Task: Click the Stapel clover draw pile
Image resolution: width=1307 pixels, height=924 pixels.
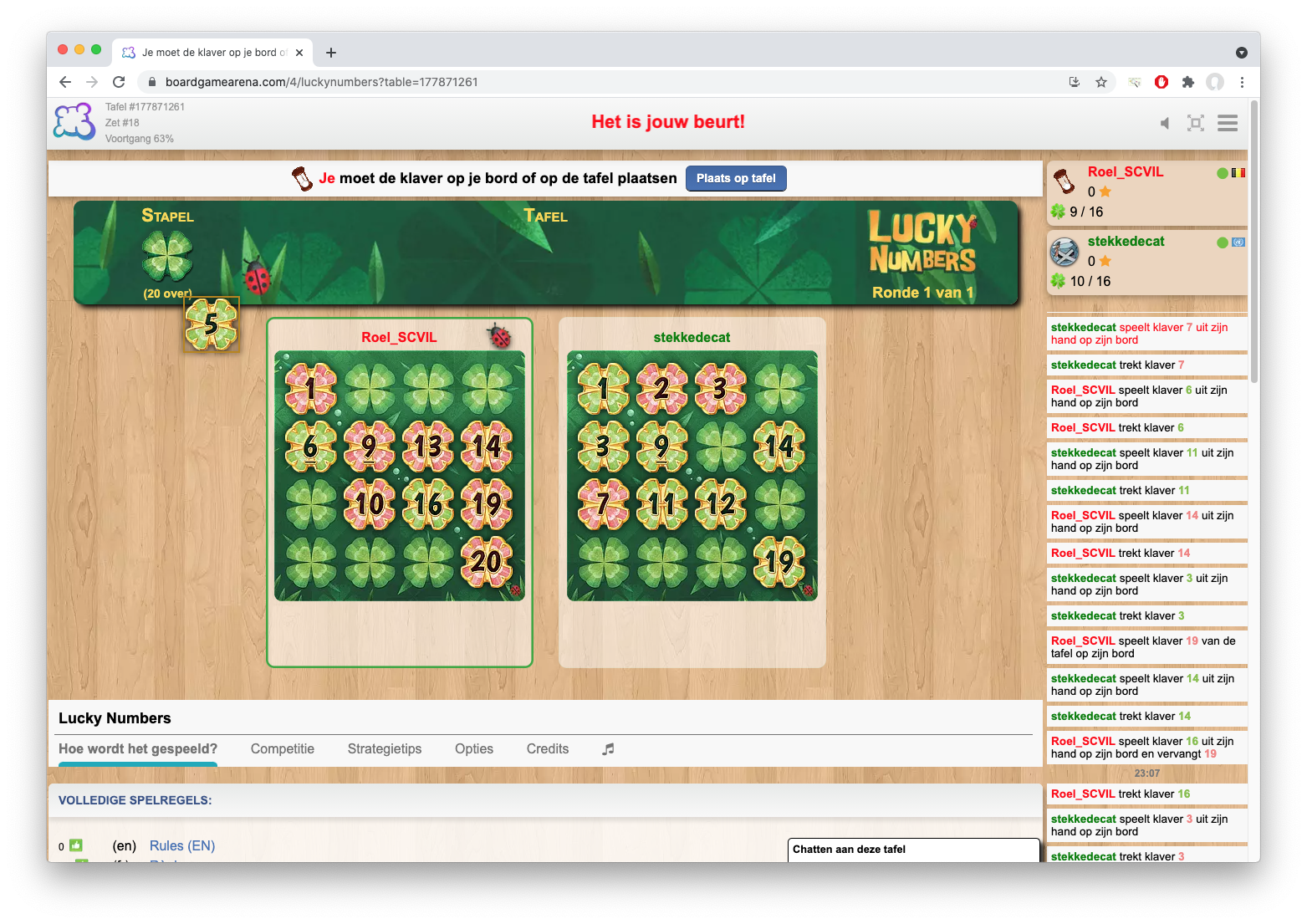Action: 167,256
